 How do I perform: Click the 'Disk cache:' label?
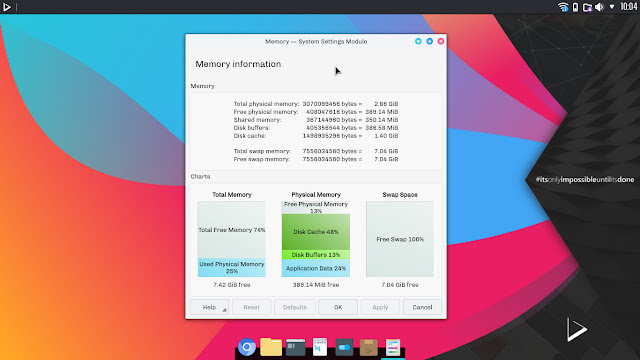[250, 136]
